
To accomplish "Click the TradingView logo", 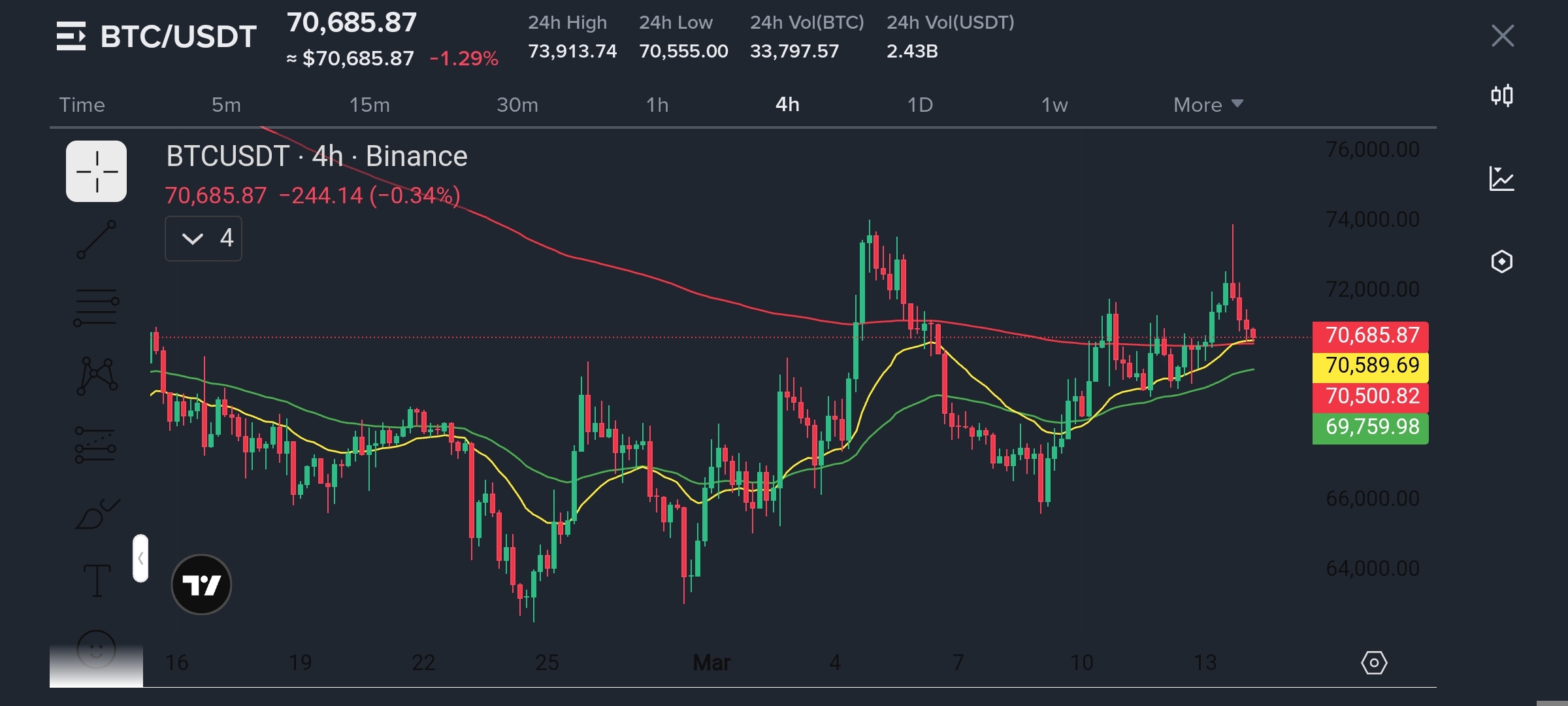I will pos(201,584).
